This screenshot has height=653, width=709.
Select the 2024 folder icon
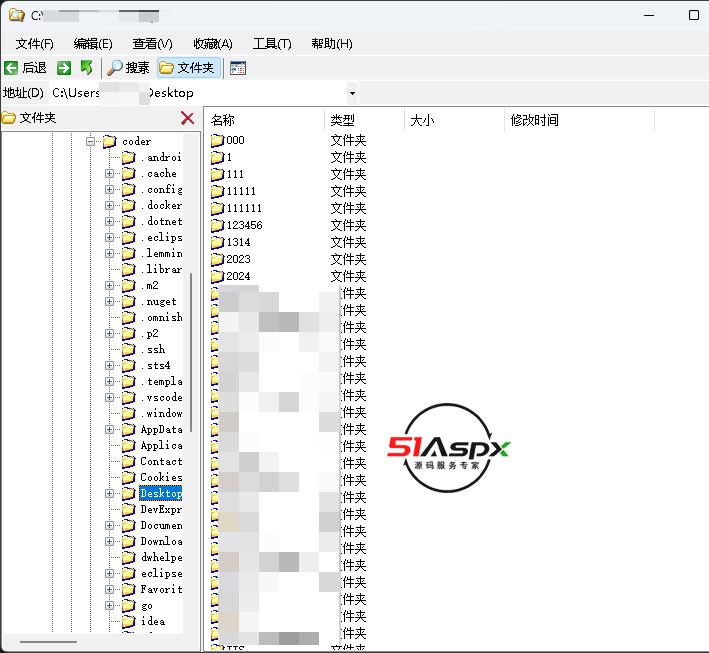[217, 276]
